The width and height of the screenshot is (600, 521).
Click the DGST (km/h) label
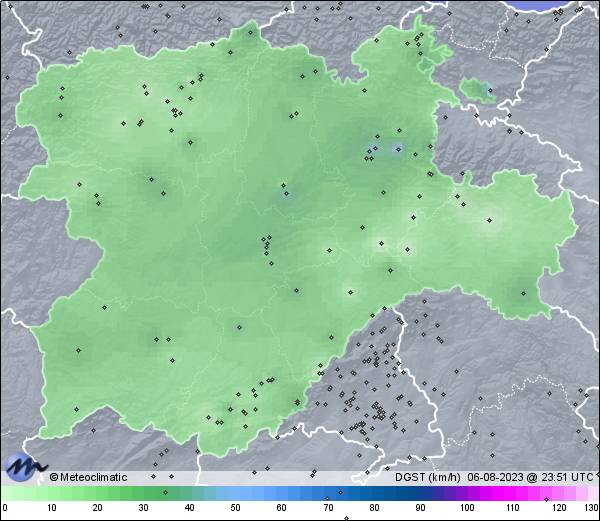click(x=428, y=477)
